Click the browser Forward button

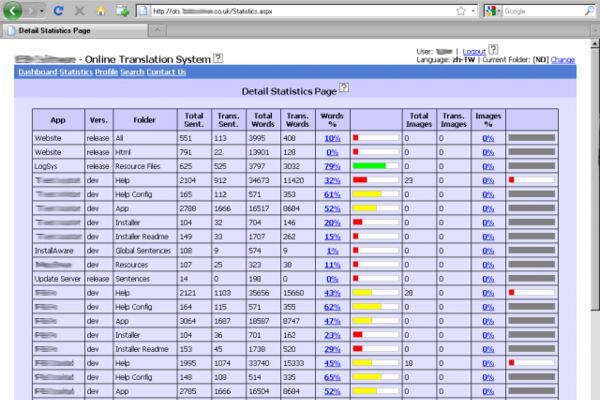point(31,11)
